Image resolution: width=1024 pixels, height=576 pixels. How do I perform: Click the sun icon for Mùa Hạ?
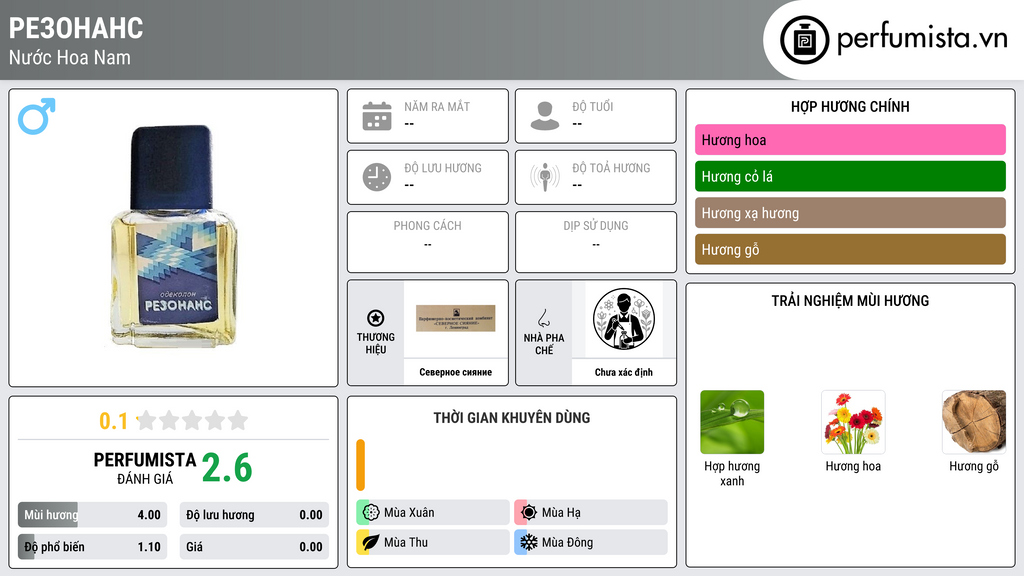pos(529,513)
